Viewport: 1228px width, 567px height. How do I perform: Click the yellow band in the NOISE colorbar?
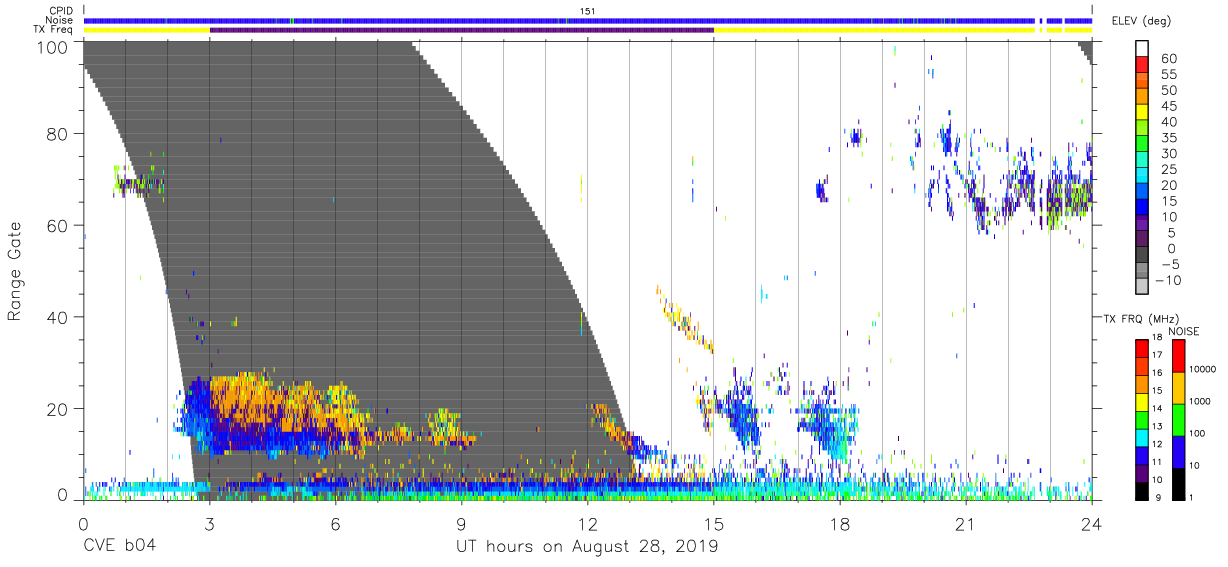(1178, 388)
